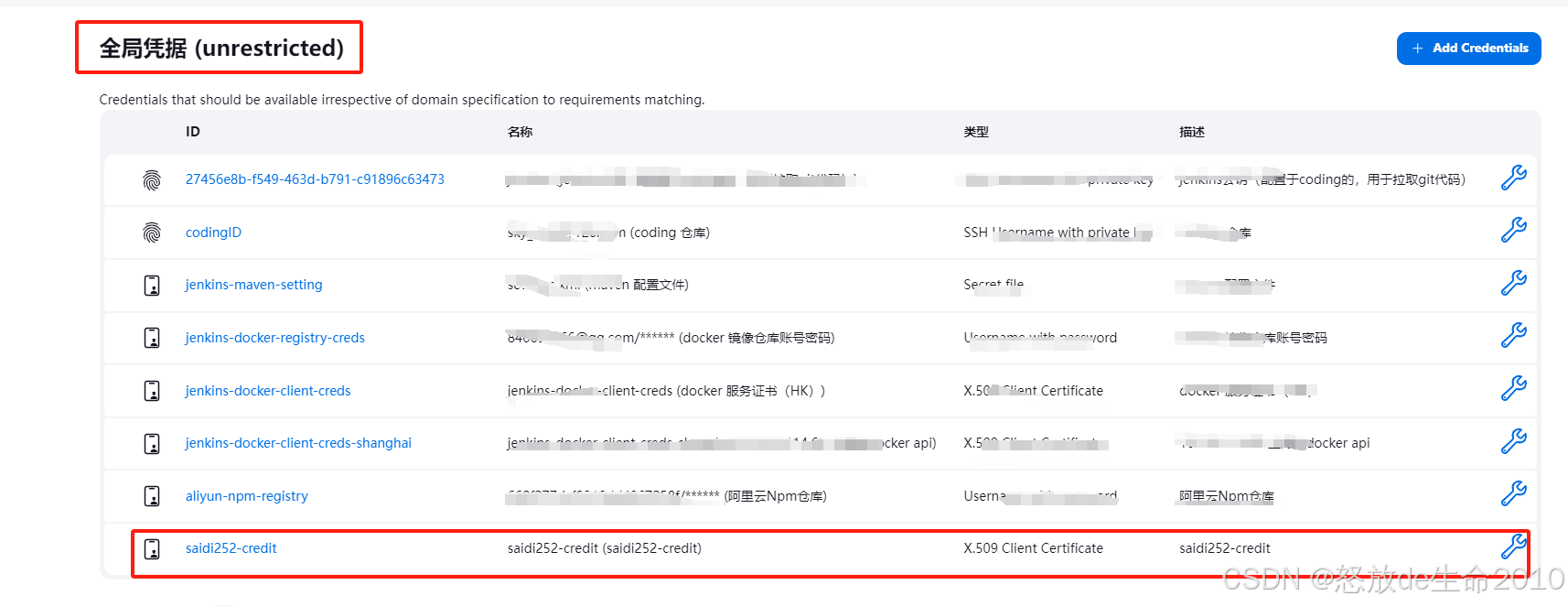
Task: Open the jenkins-docker-client-creds link
Action: (268, 391)
